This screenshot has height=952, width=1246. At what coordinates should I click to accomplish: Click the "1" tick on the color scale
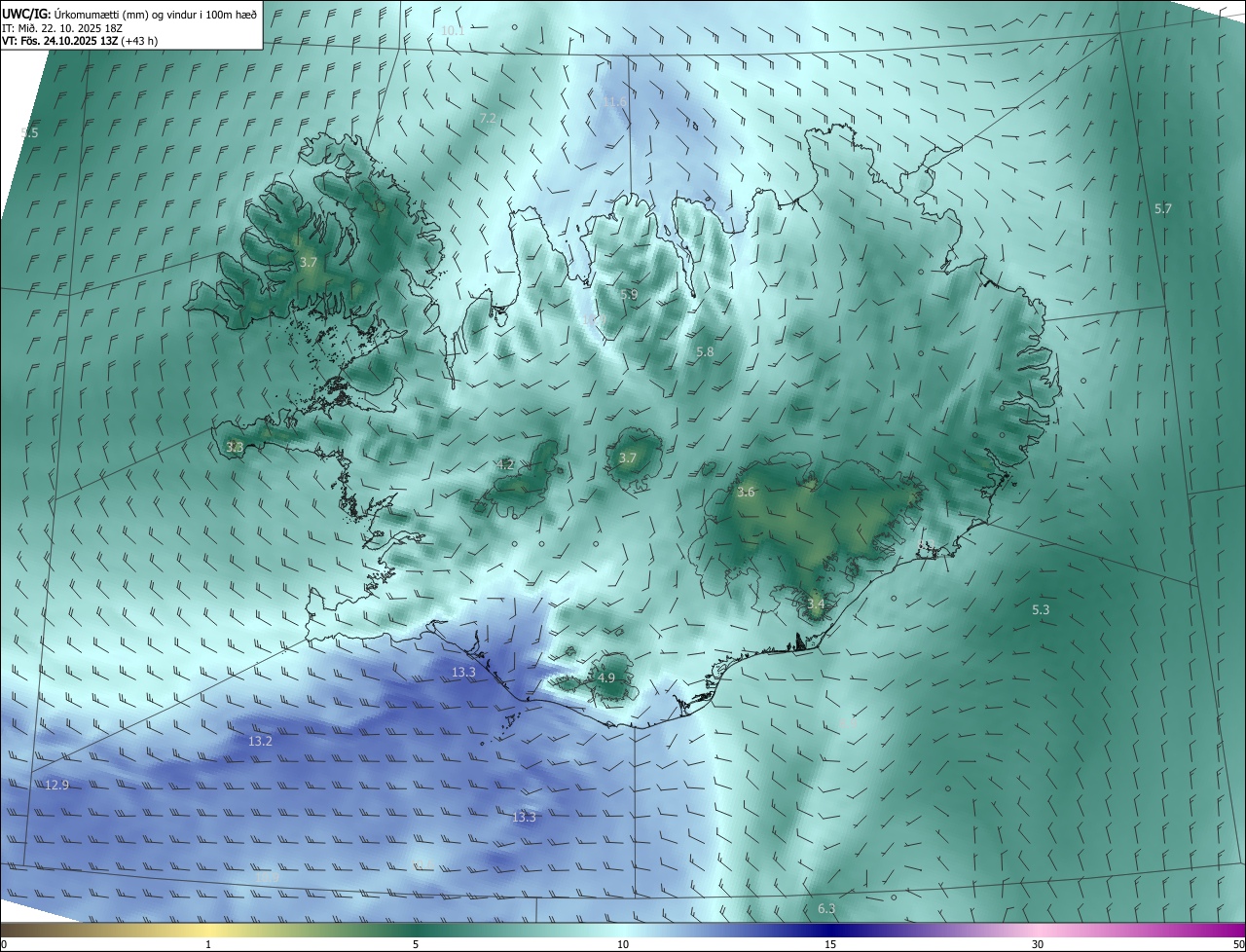(x=208, y=944)
